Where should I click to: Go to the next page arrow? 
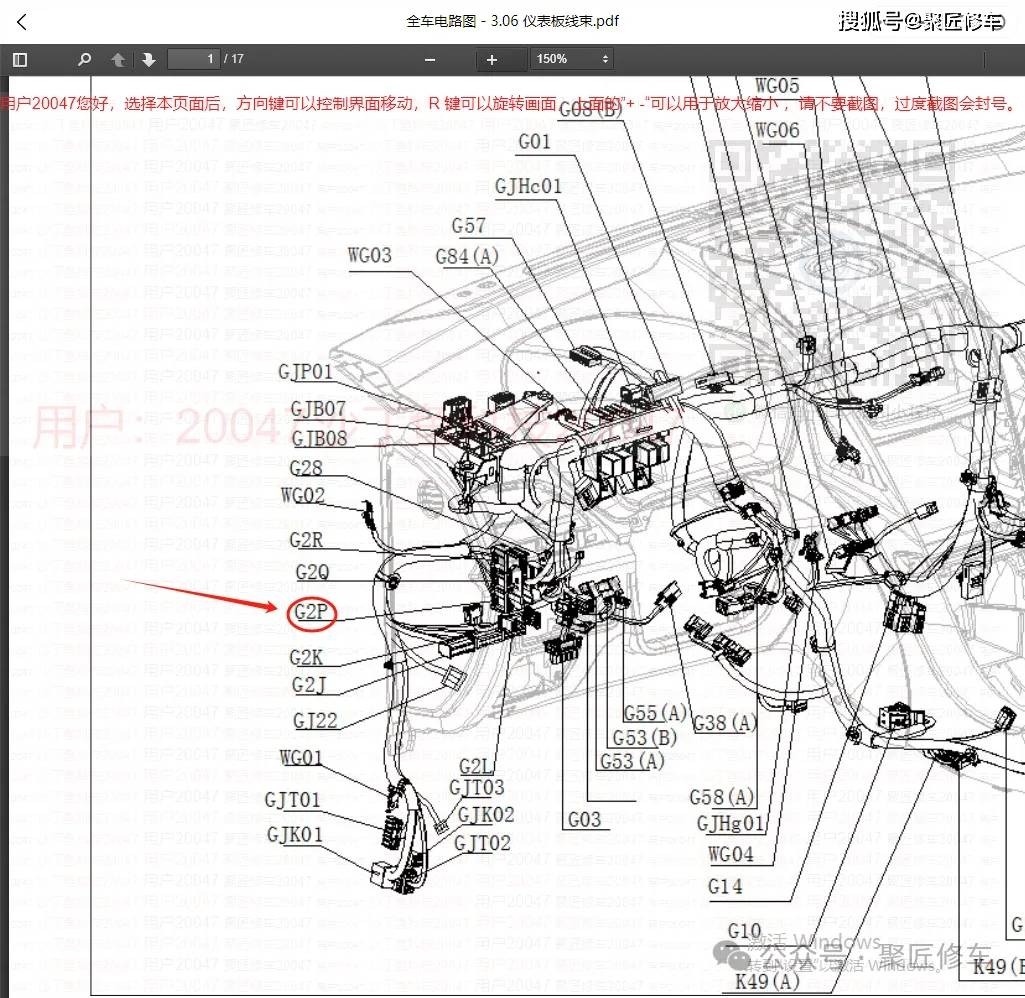click(149, 60)
